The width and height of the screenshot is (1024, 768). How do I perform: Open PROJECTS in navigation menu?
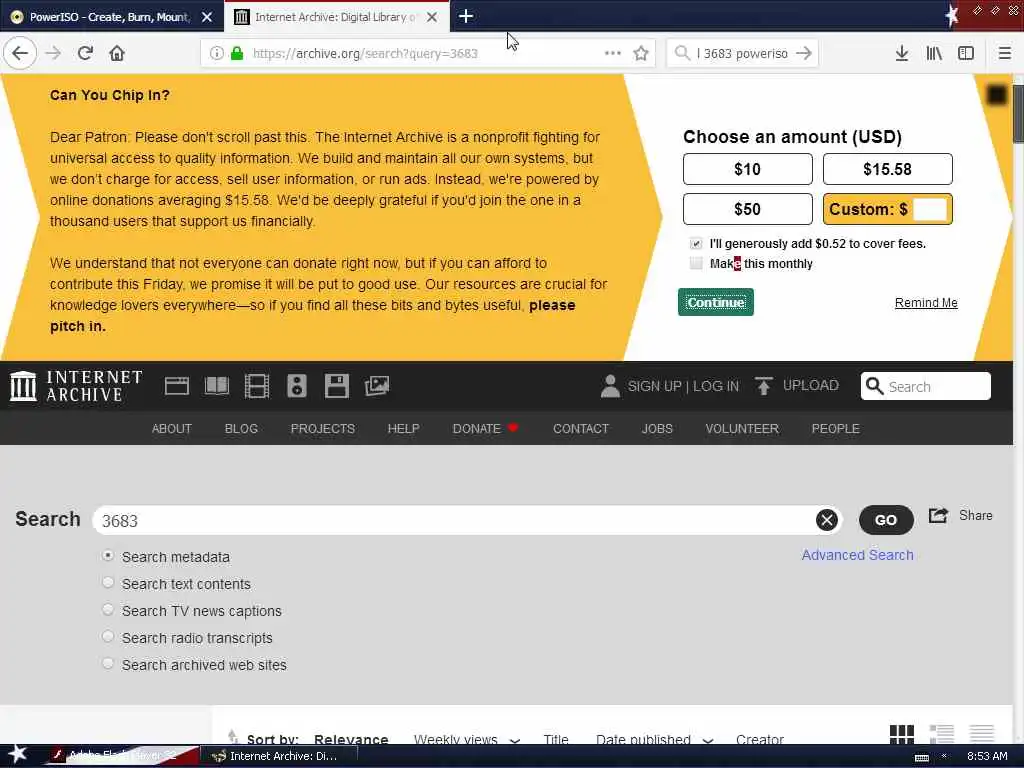(x=323, y=429)
